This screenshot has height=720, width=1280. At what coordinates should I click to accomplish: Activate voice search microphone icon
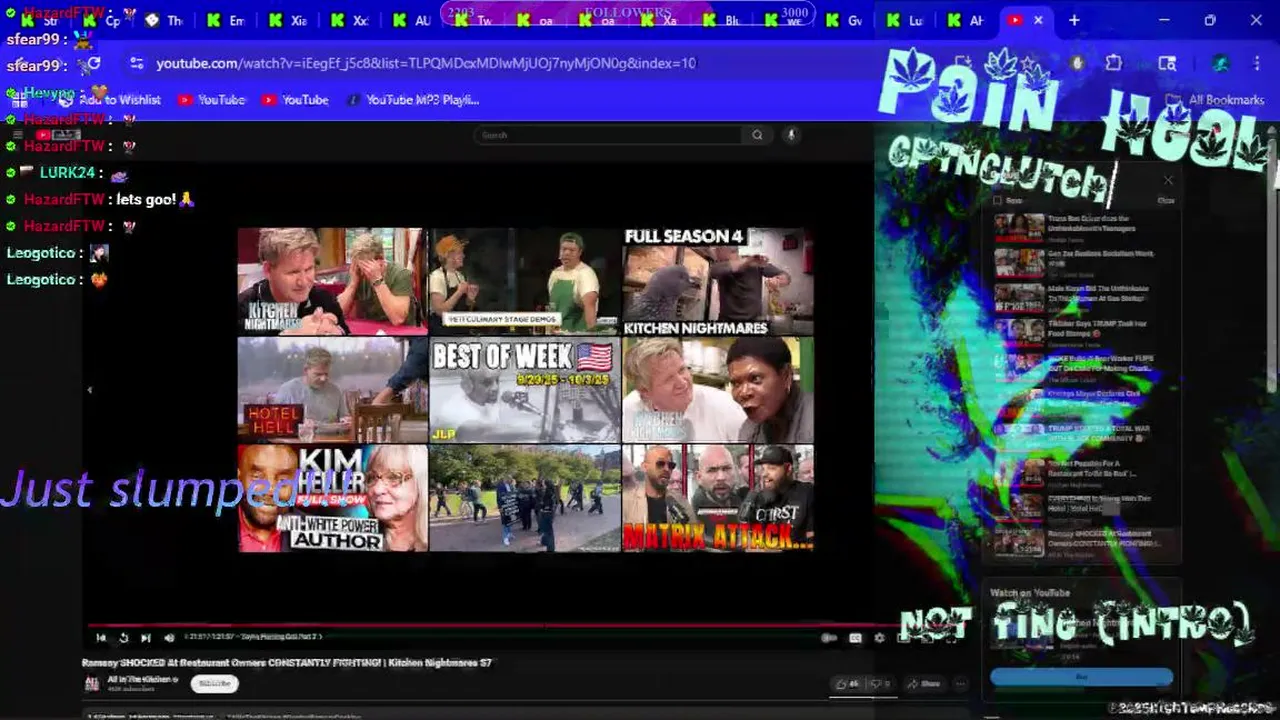[790, 135]
